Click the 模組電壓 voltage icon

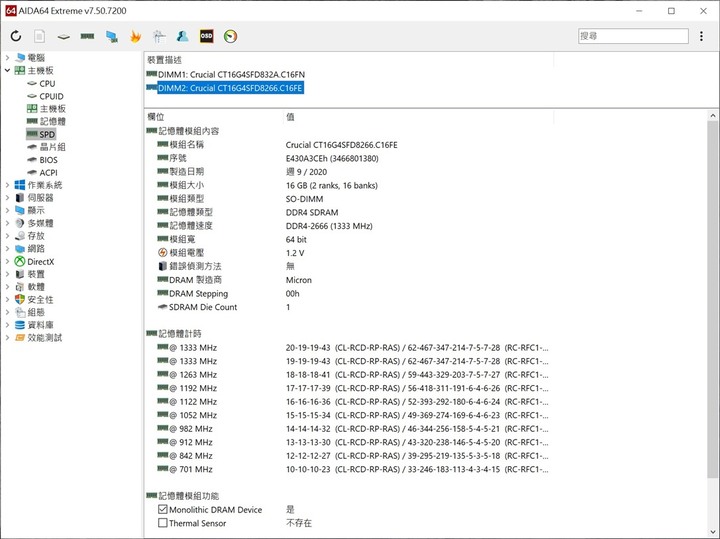tap(163, 253)
